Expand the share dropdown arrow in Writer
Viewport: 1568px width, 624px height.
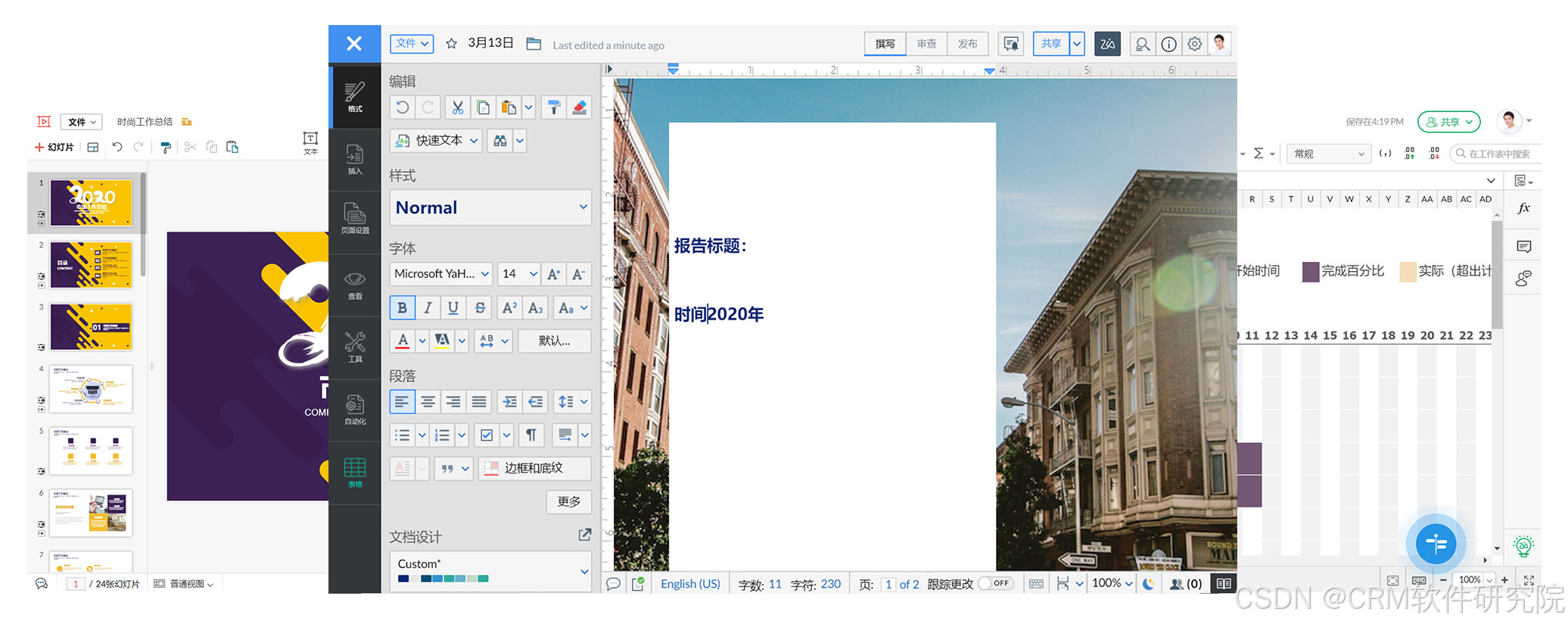point(1077,44)
